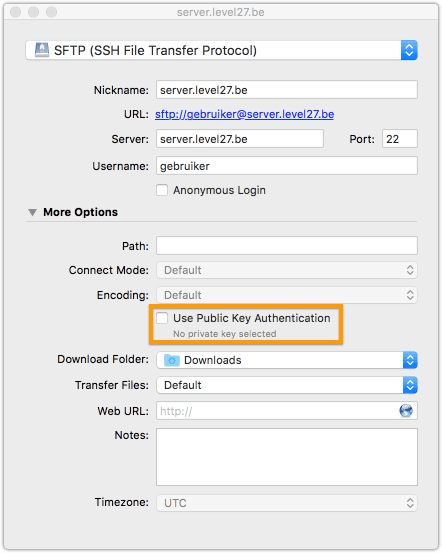Image resolution: width=442 pixels, height=553 pixels.
Task: Click the globe icon in Web URL field
Action: pos(406,411)
